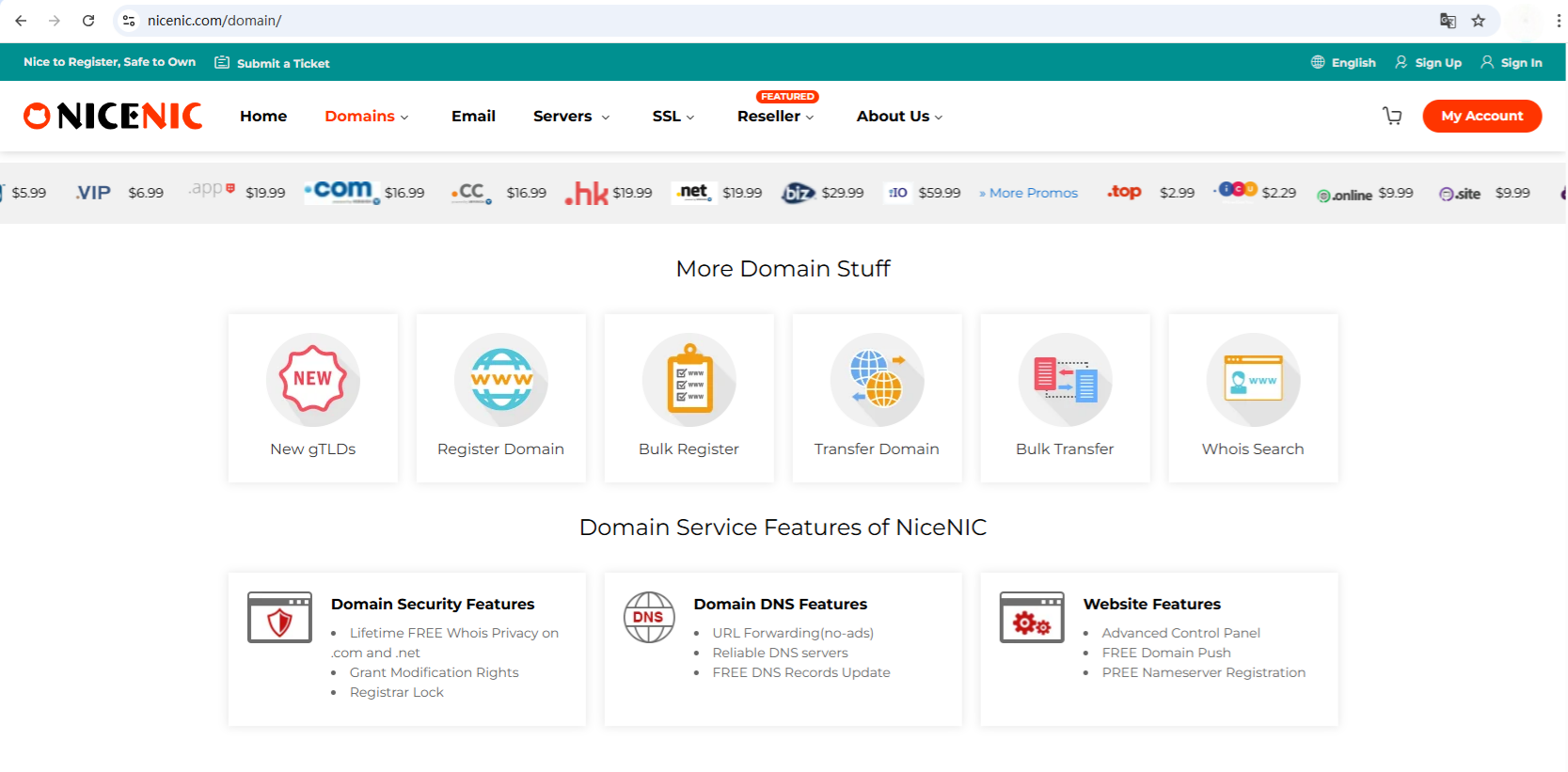Click the FREE DNS Records Update item
1568x772 pixels.
pyautogui.click(x=801, y=672)
